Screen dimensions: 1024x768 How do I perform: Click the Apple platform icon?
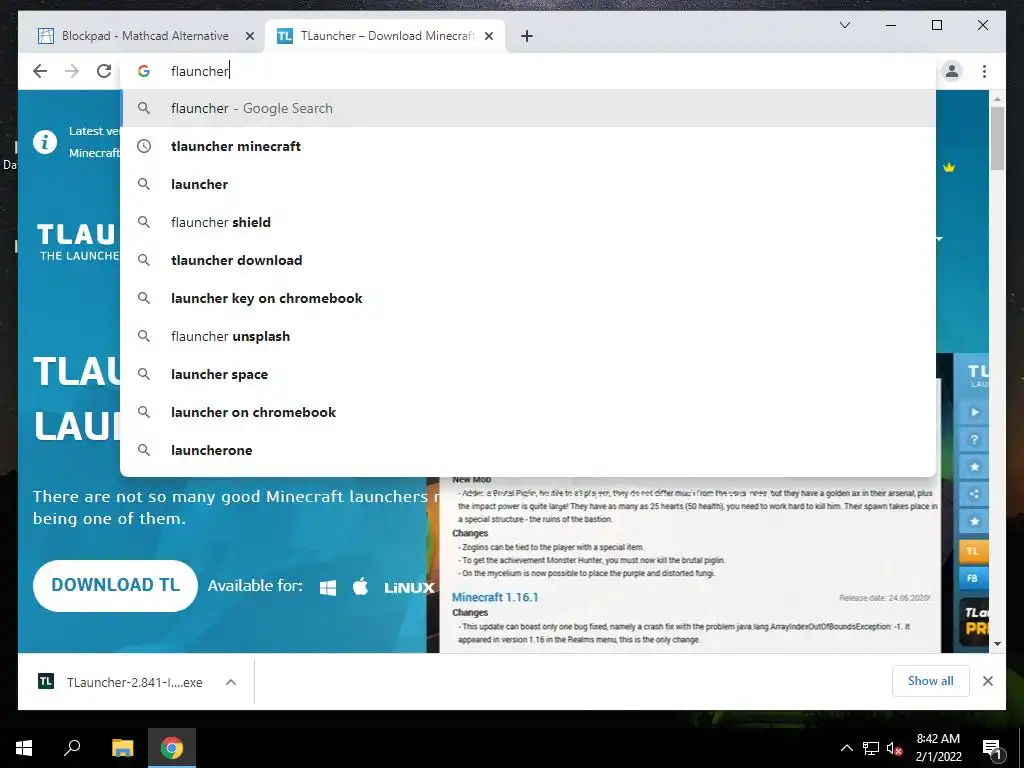tap(360, 586)
